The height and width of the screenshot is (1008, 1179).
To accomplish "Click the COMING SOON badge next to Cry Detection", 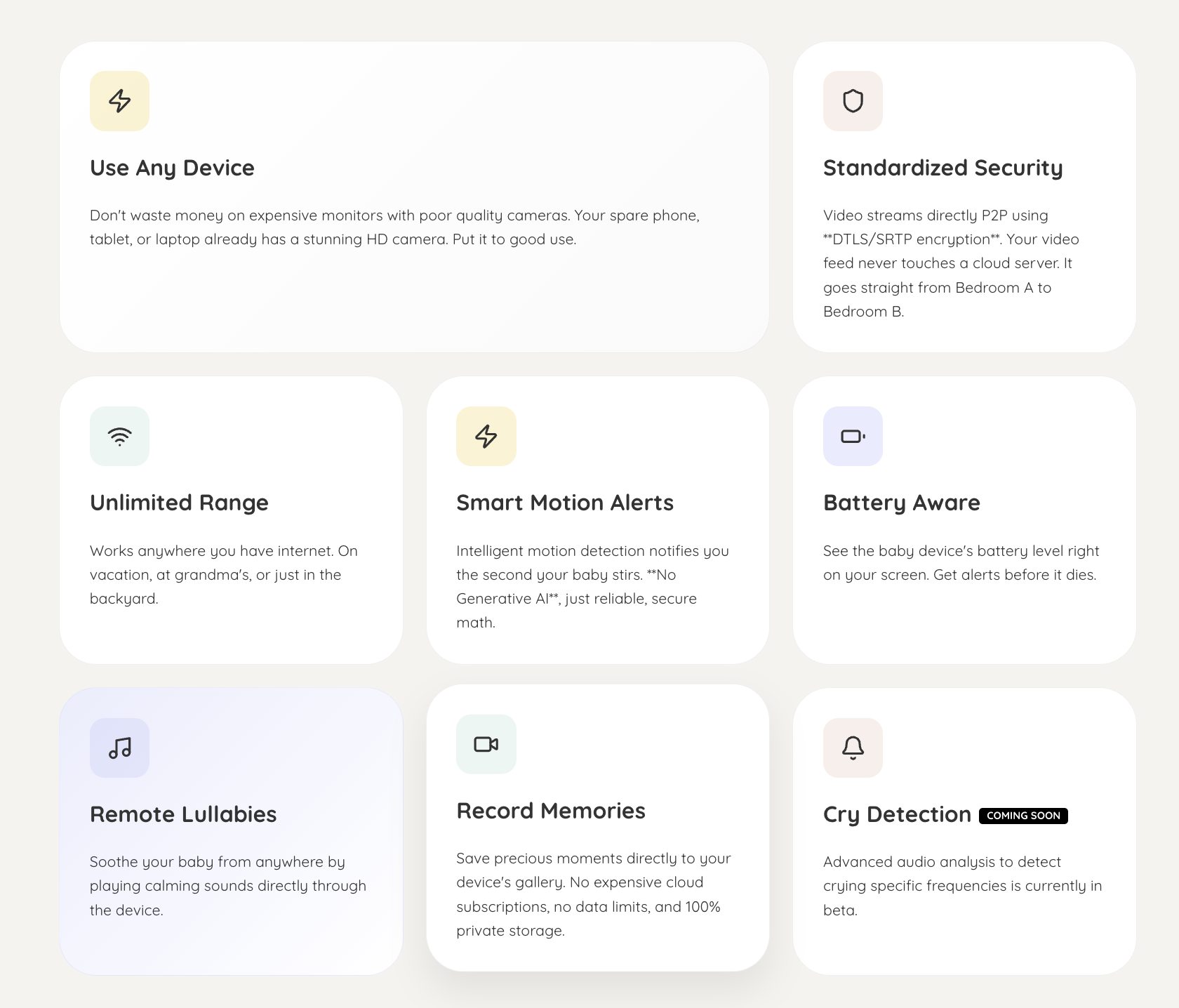I will click(x=1023, y=816).
